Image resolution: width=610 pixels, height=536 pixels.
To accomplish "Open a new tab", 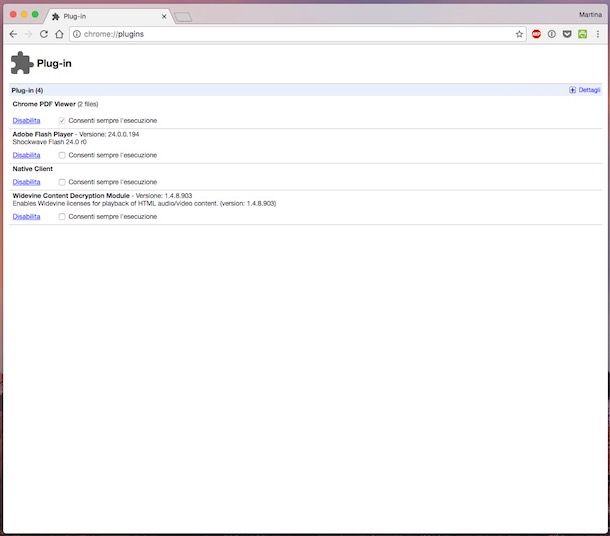I will click(183, 17).
